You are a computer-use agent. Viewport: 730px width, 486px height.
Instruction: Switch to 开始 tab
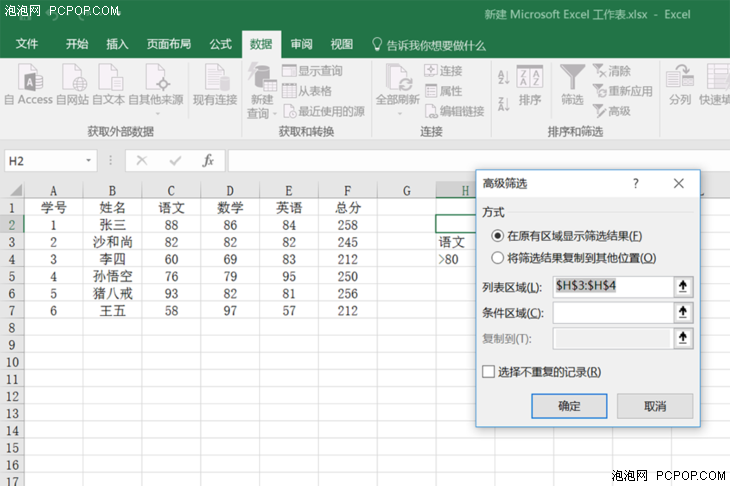(x=77, y=44)
